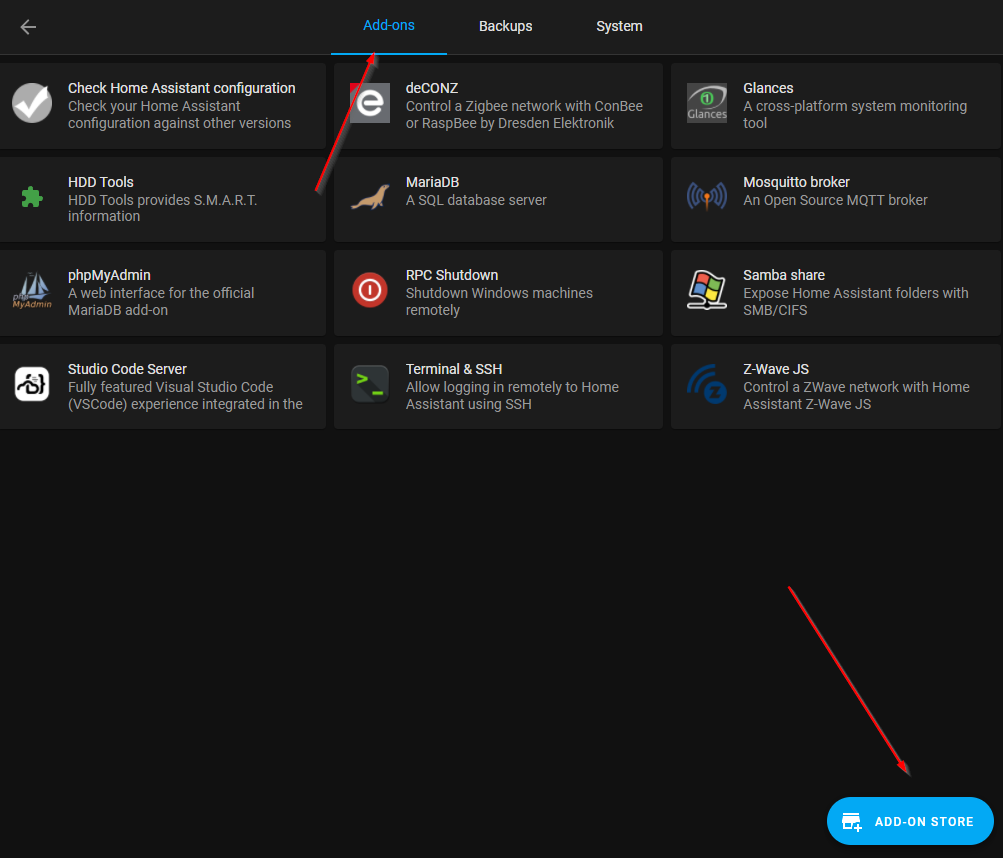This screenshot has height=858, width=1003.
Task: Open the Backups tab
Action: click(x=505, y=26)
